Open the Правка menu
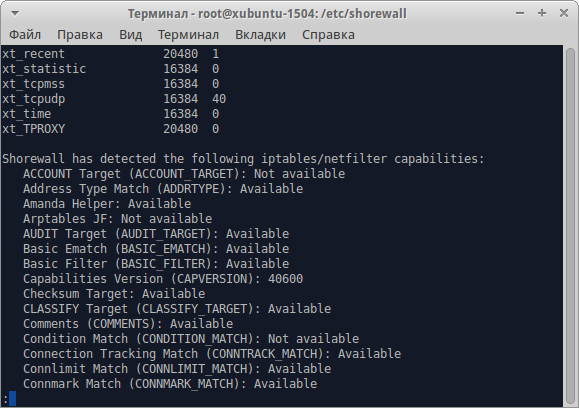 click(80, 35)
